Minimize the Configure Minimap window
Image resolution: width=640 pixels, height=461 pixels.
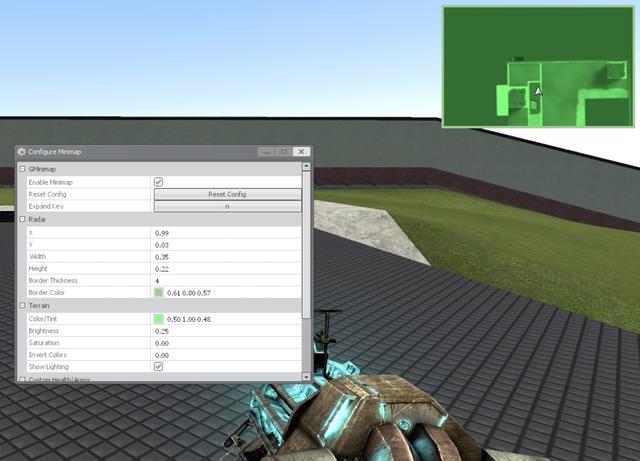265,152
